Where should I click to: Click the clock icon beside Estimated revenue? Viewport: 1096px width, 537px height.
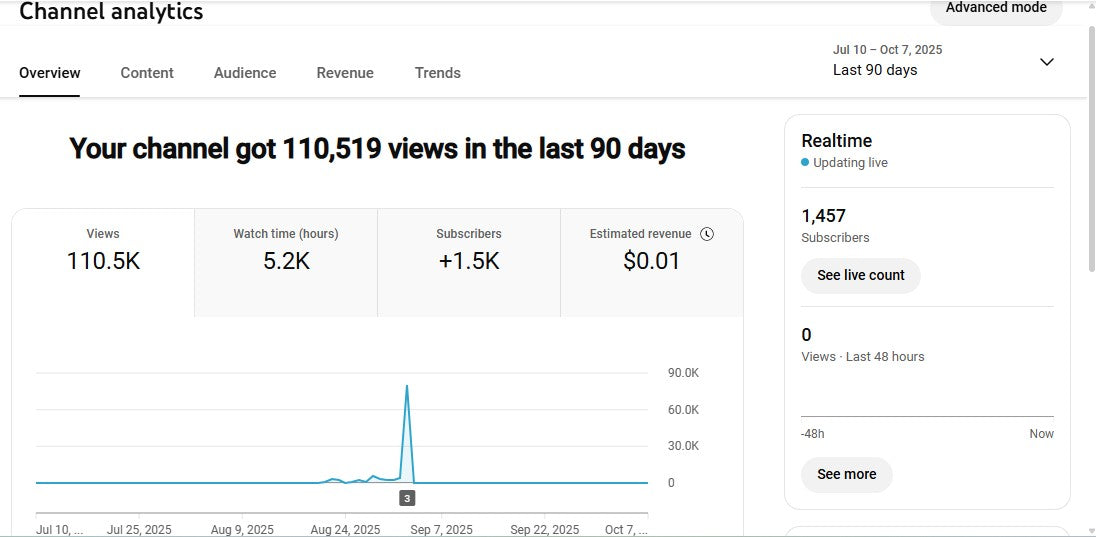click(707, 234)
